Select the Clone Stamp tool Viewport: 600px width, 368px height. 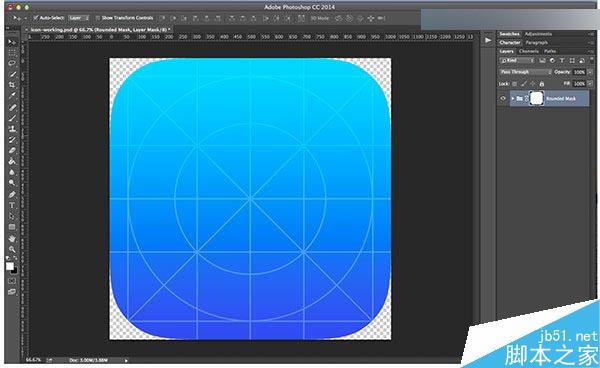pyautogui.click(x=12, y=129)
